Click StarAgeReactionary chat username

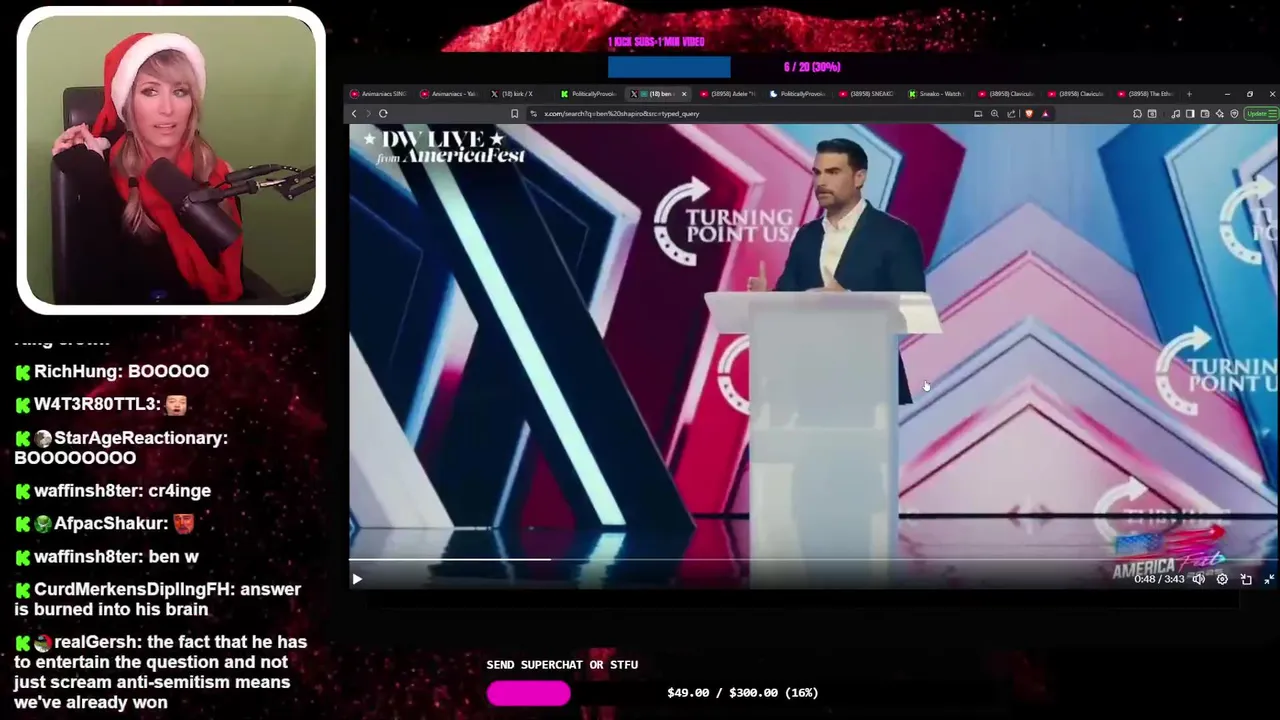click(138, 438)
